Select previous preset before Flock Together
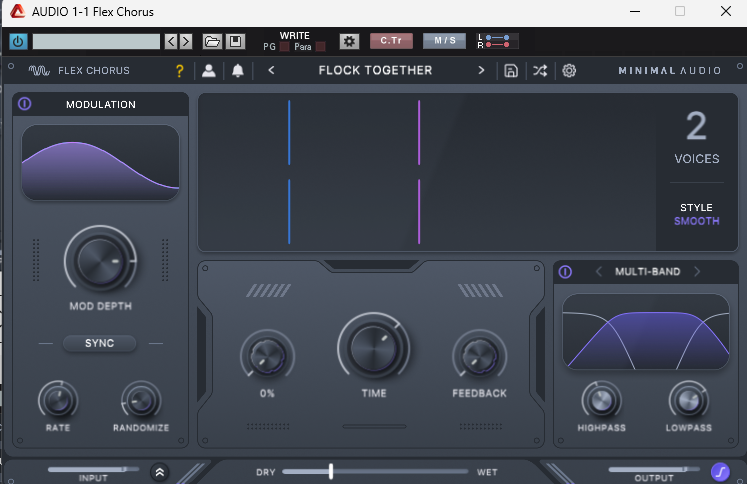Viewport: 747px width, 484px height. (x=271, y=71)
